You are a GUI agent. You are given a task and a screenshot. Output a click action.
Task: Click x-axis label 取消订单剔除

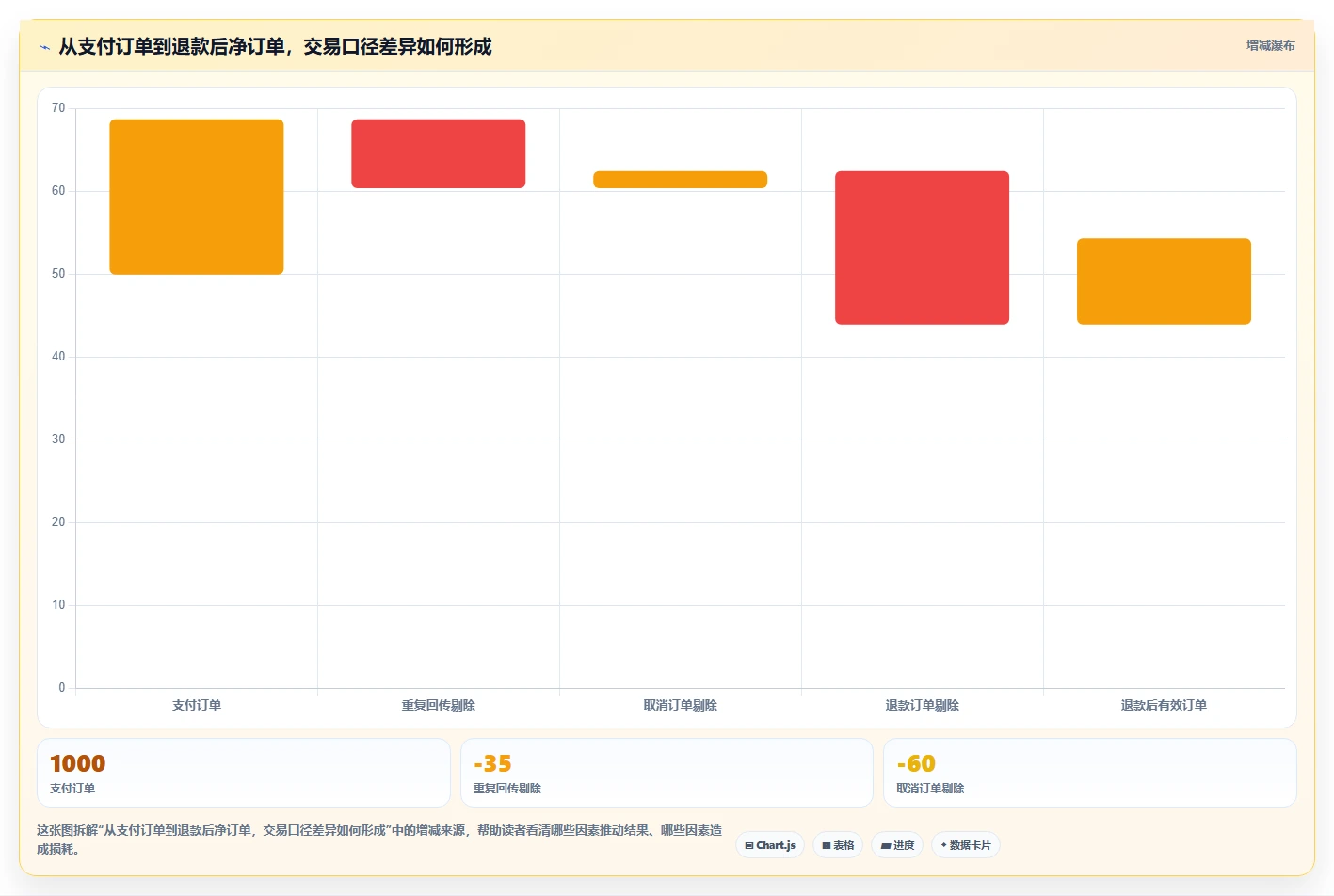(681, 705)
